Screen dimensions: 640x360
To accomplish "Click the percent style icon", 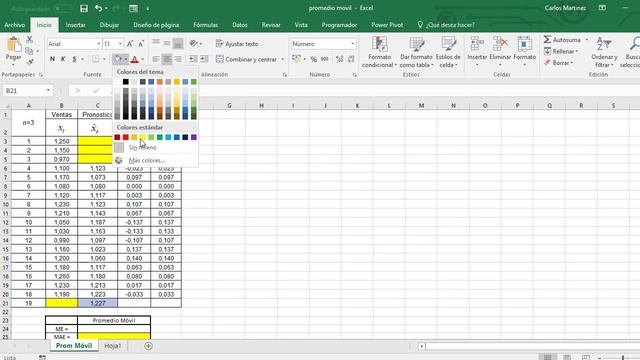I will pos(313,60).
